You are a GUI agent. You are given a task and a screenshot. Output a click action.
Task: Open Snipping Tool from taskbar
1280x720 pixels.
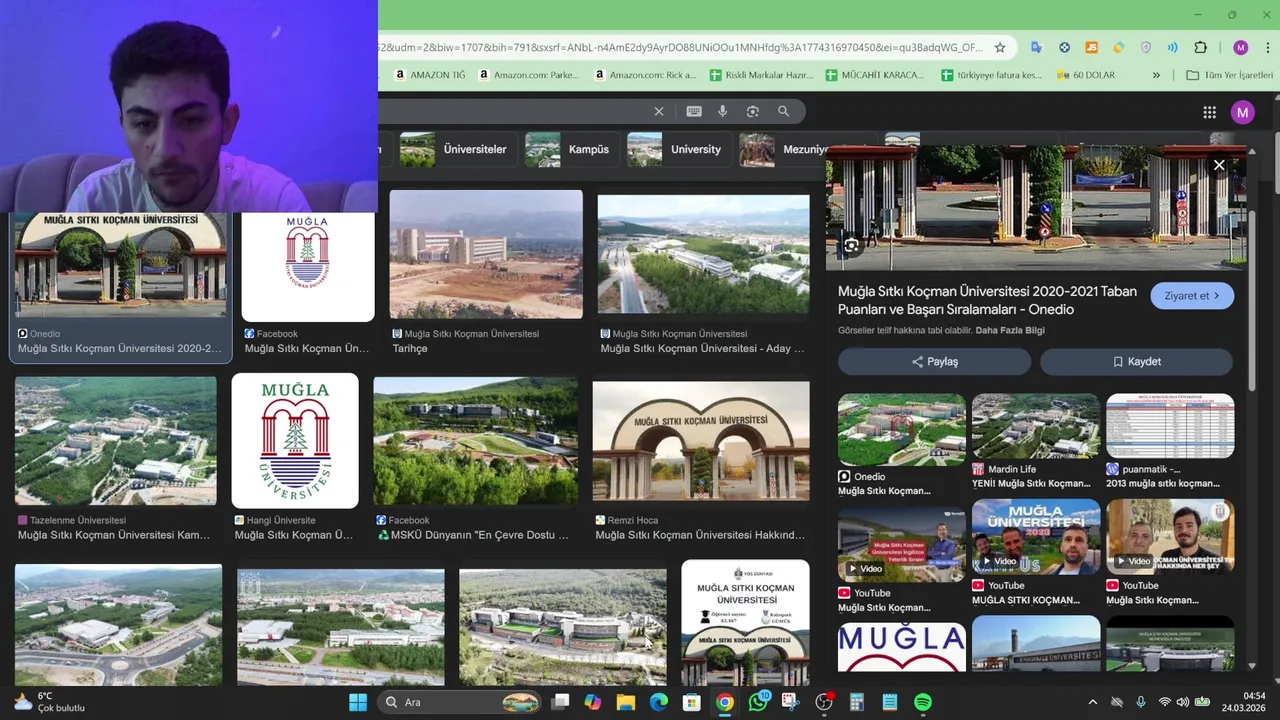[x=790, y=702]
